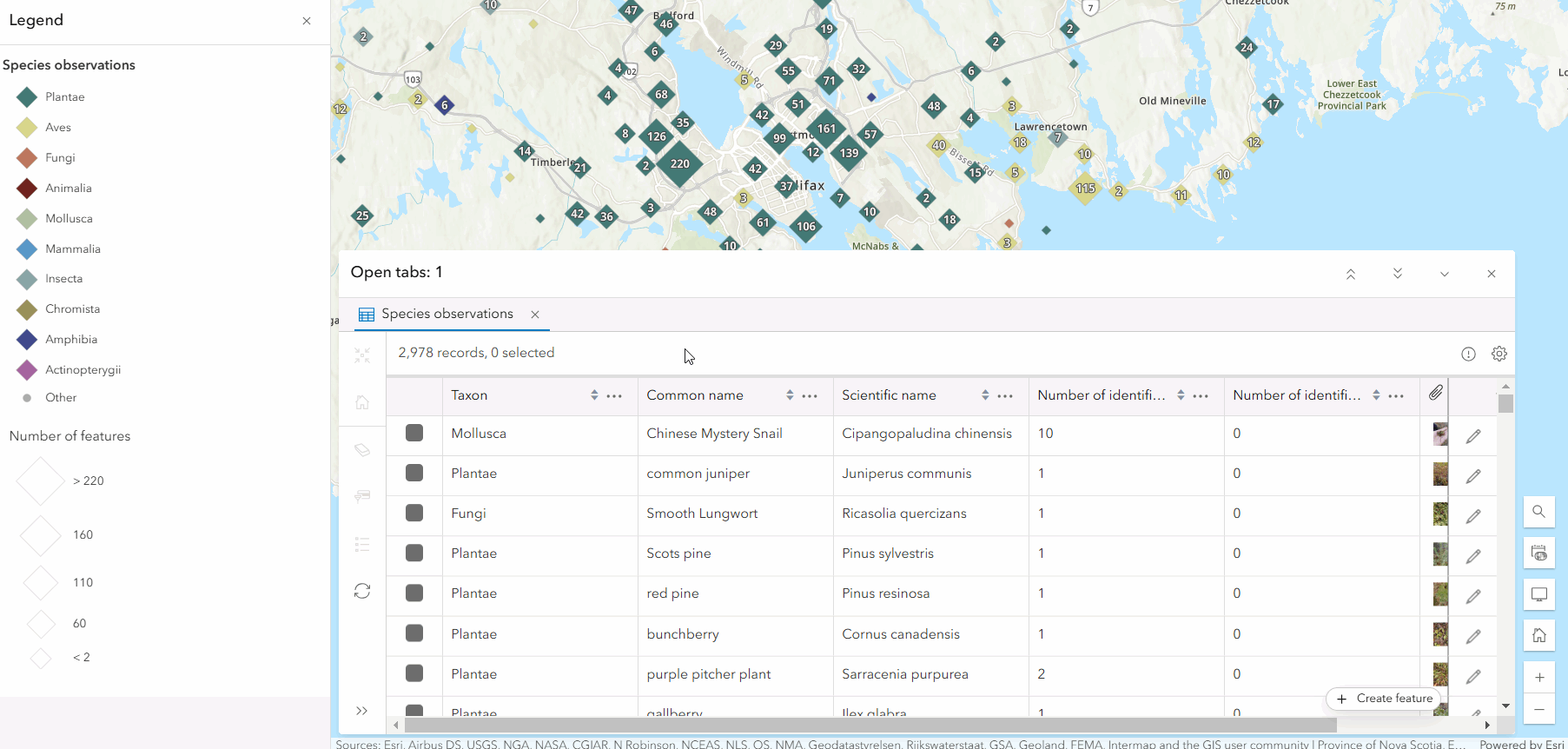This screenshot has width=1568, height=749.
Task: Open table settings gear icon
Action: pyautogui.click(x=1499, y=354)
